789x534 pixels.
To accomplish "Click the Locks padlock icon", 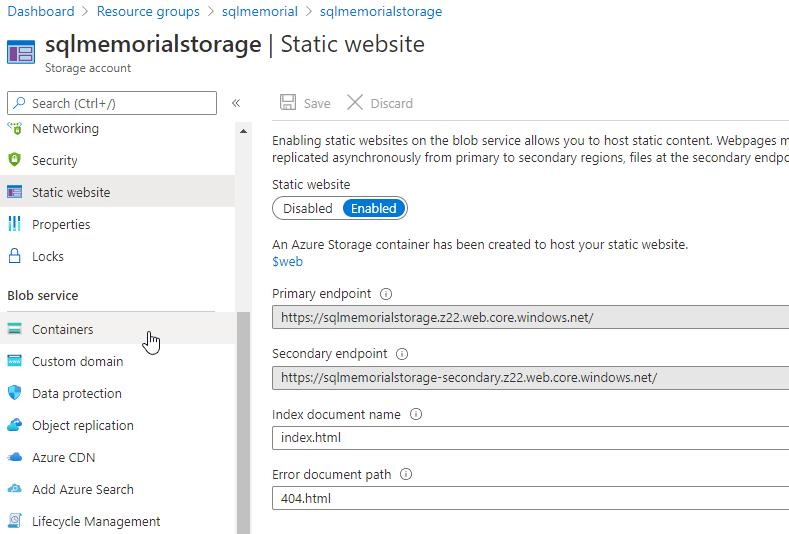I will click(x=14, y=256).
